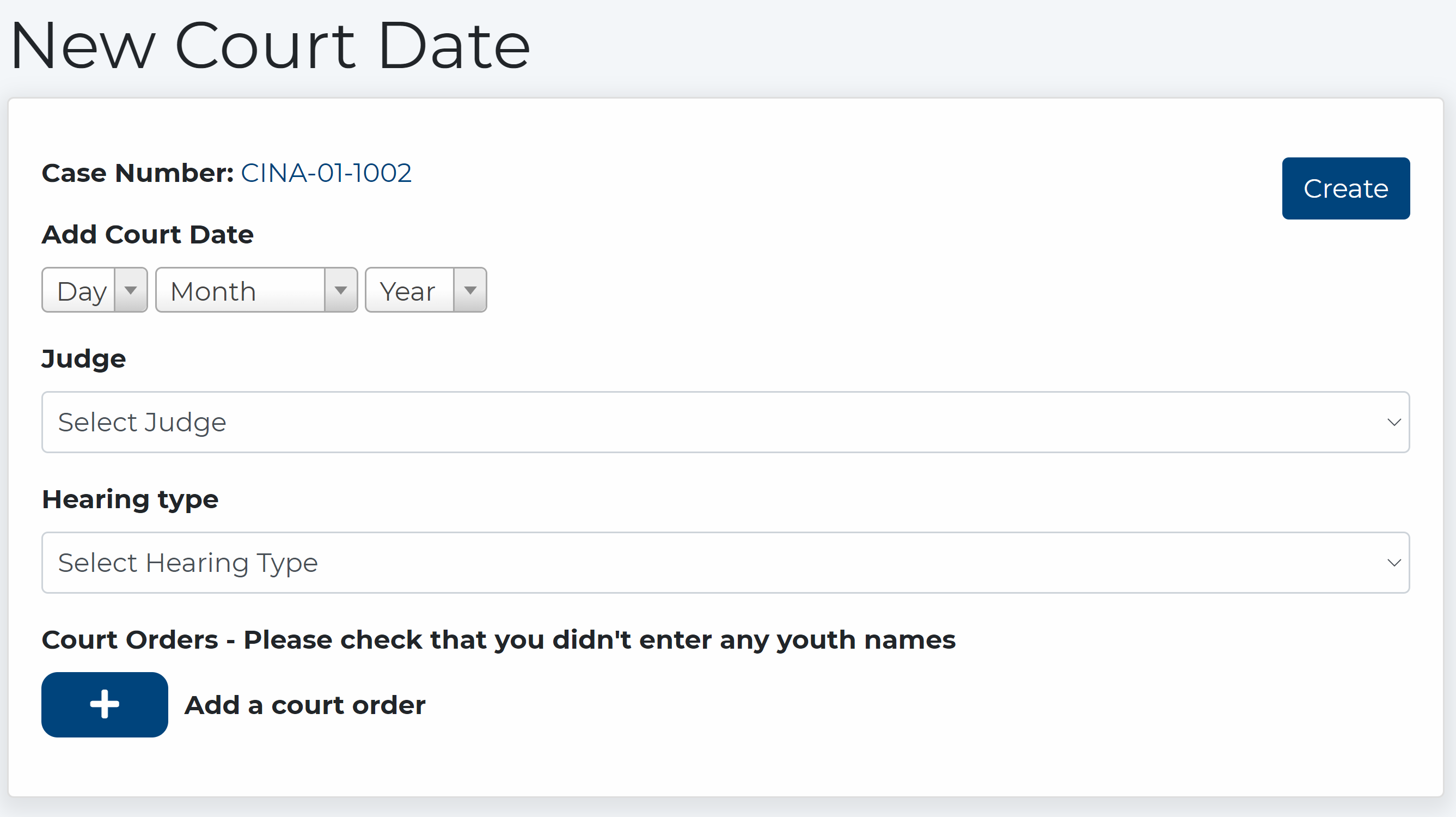Click the Month dropdown arrow
This screenshot has height=817, width=1456.
(x=341, y=290)
